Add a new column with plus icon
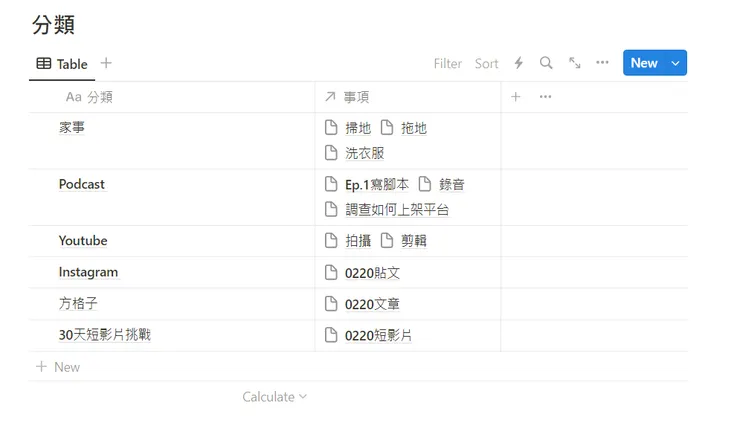This screenshot has height=428, width=740. point(516,97)
